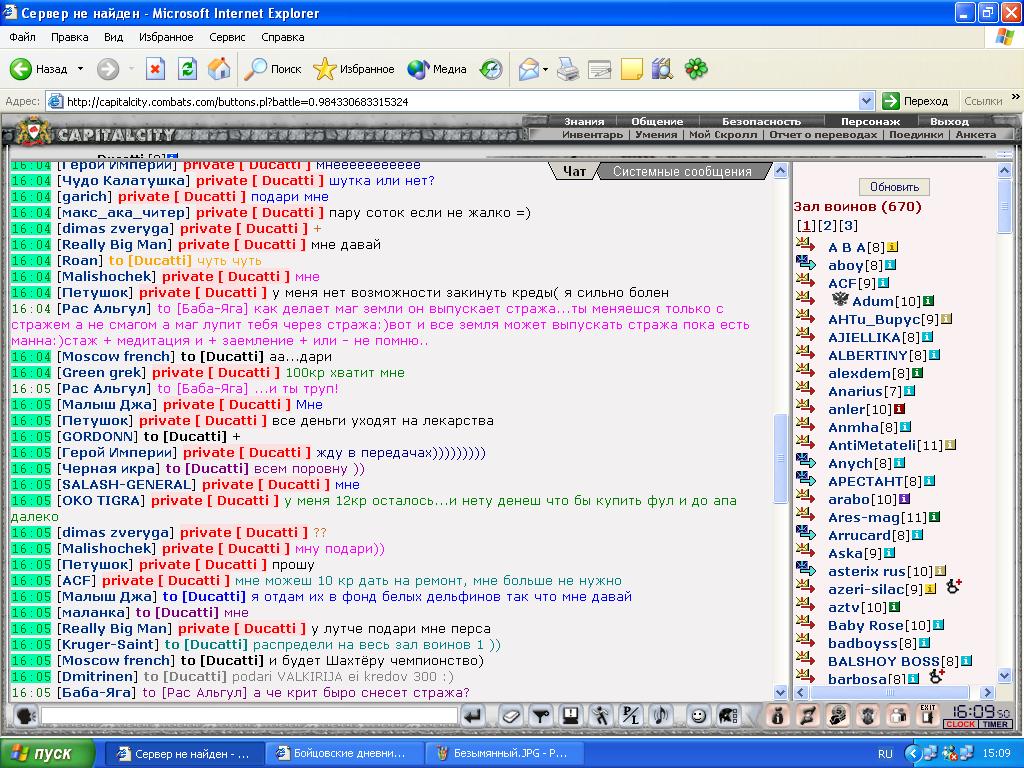Open the Справка menu
The height and width of the screenshot is (768, 1024).
pos(283,37)
